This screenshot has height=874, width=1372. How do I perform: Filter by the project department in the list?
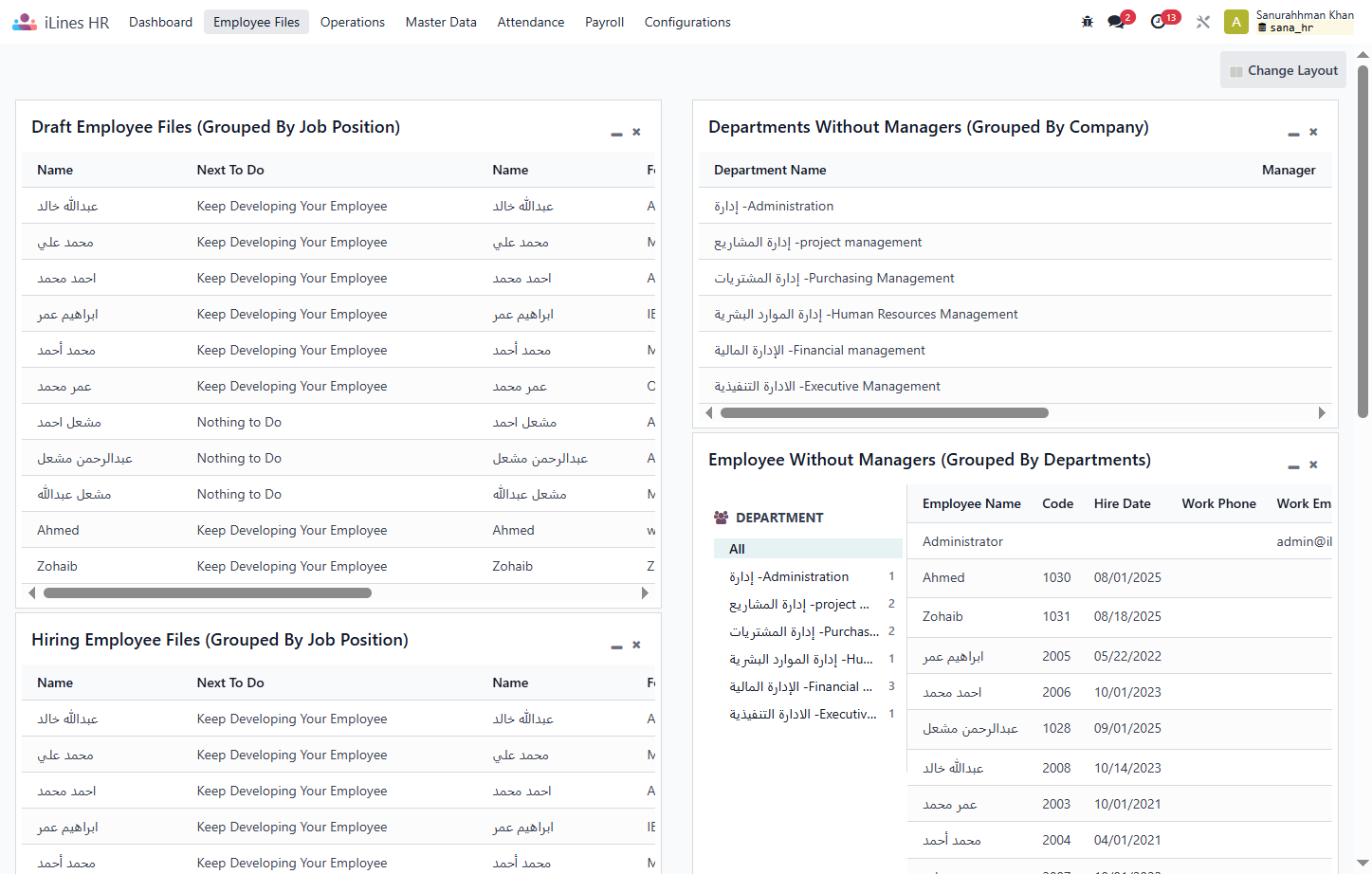pyautogui.click(x=808, y=604)
